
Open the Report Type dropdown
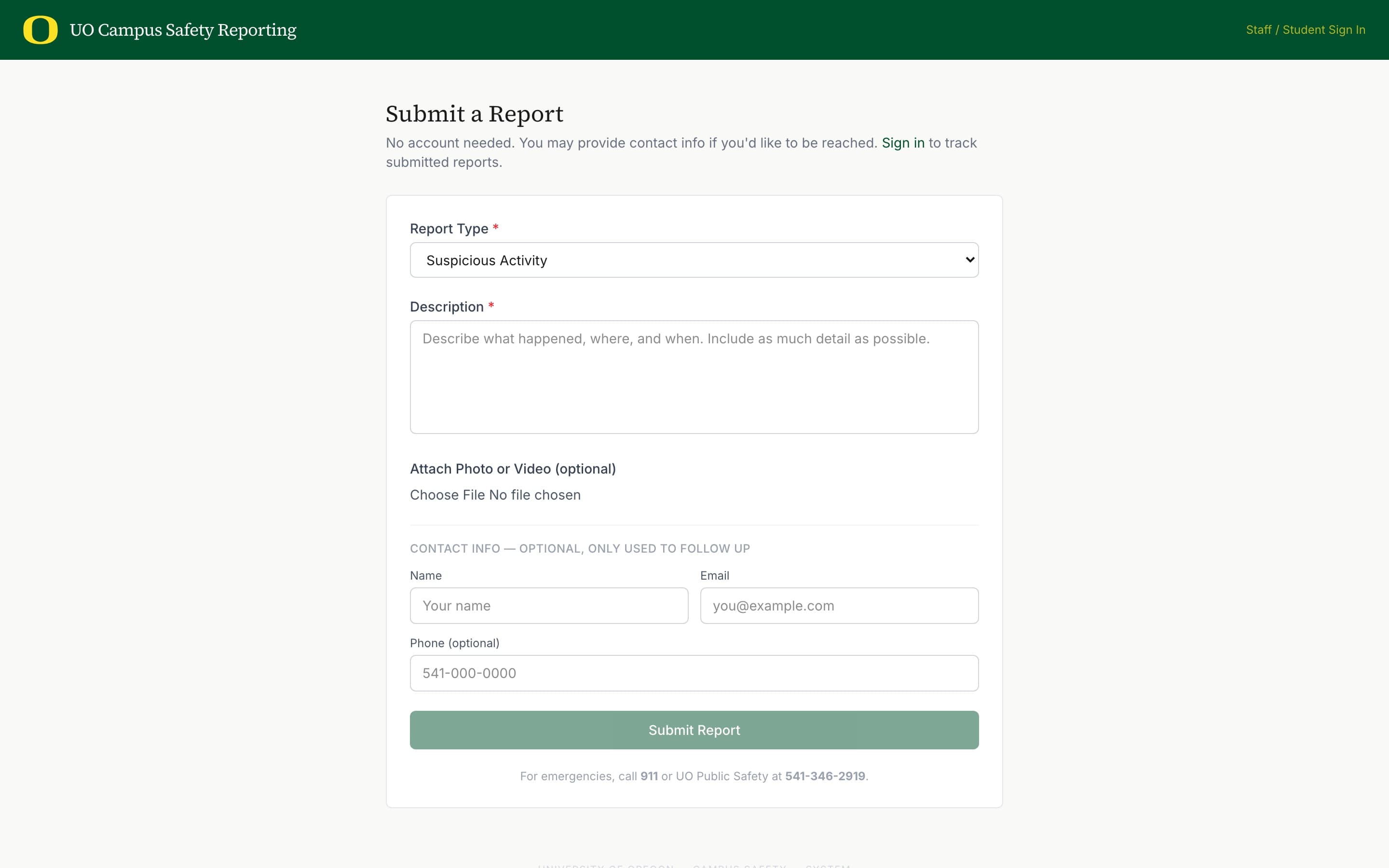coord(694,260)
